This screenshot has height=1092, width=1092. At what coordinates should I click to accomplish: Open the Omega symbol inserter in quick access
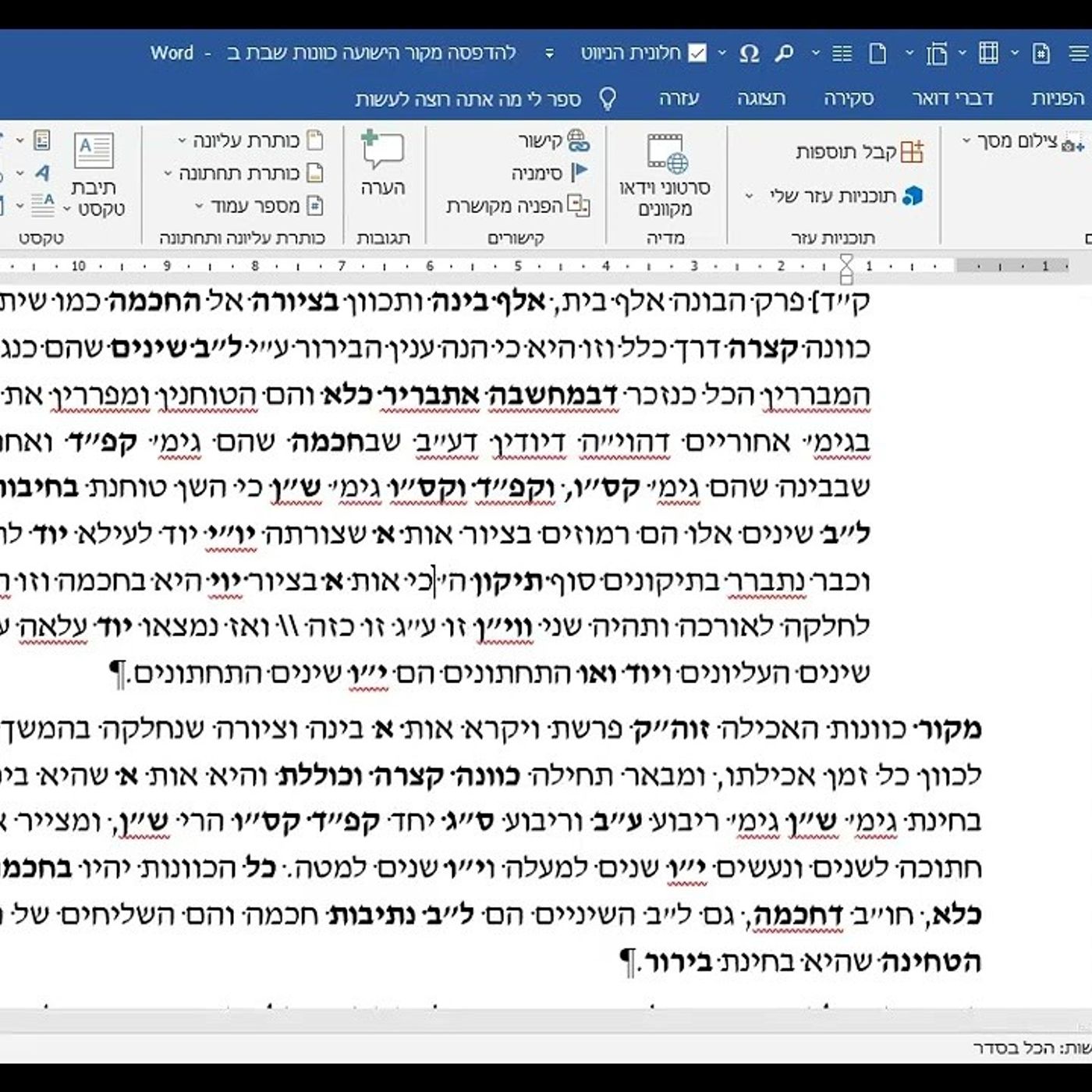749,53
